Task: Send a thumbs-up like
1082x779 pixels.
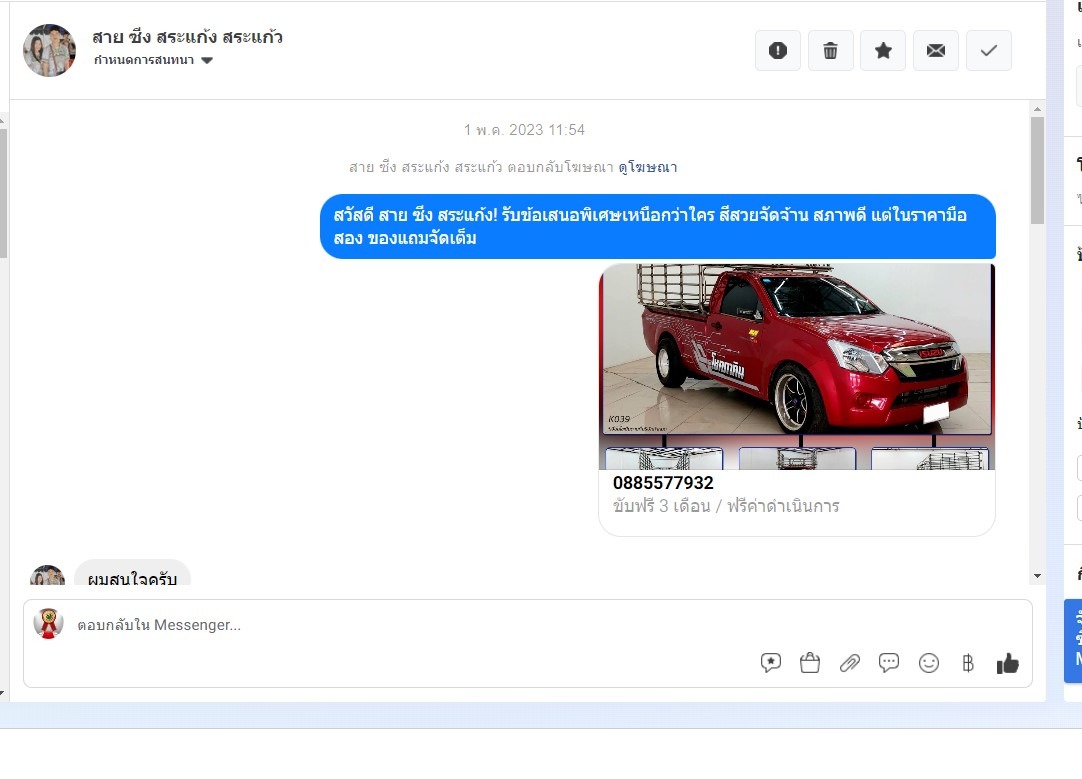Action: point(1007,662)
